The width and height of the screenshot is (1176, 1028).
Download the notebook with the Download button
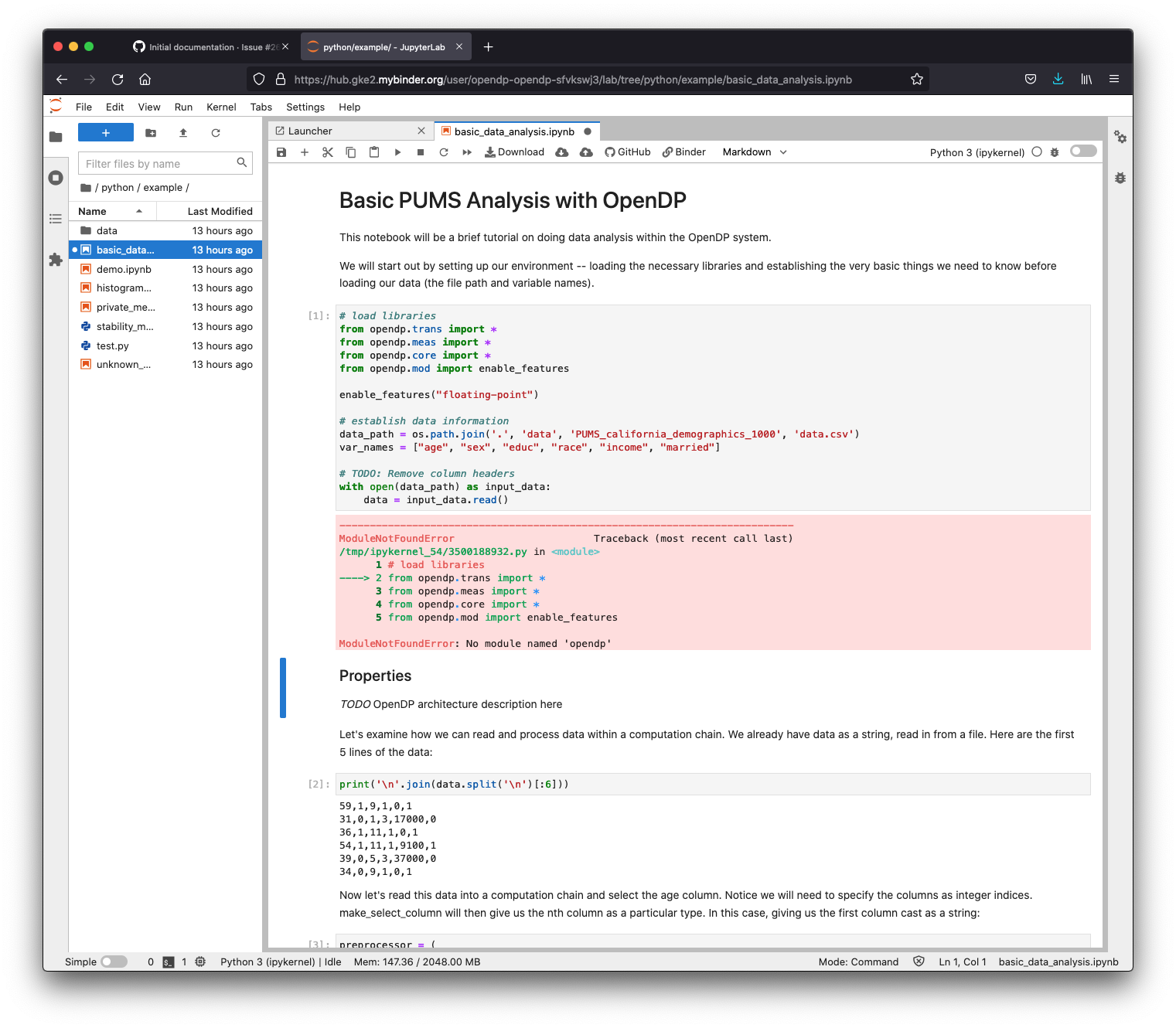click(x=514, y=151)
